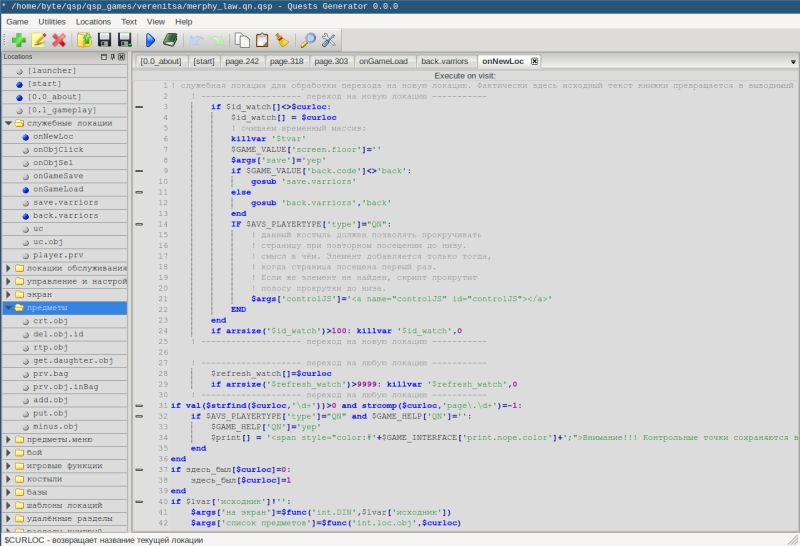Pin the Locations panel

[113, 57]
